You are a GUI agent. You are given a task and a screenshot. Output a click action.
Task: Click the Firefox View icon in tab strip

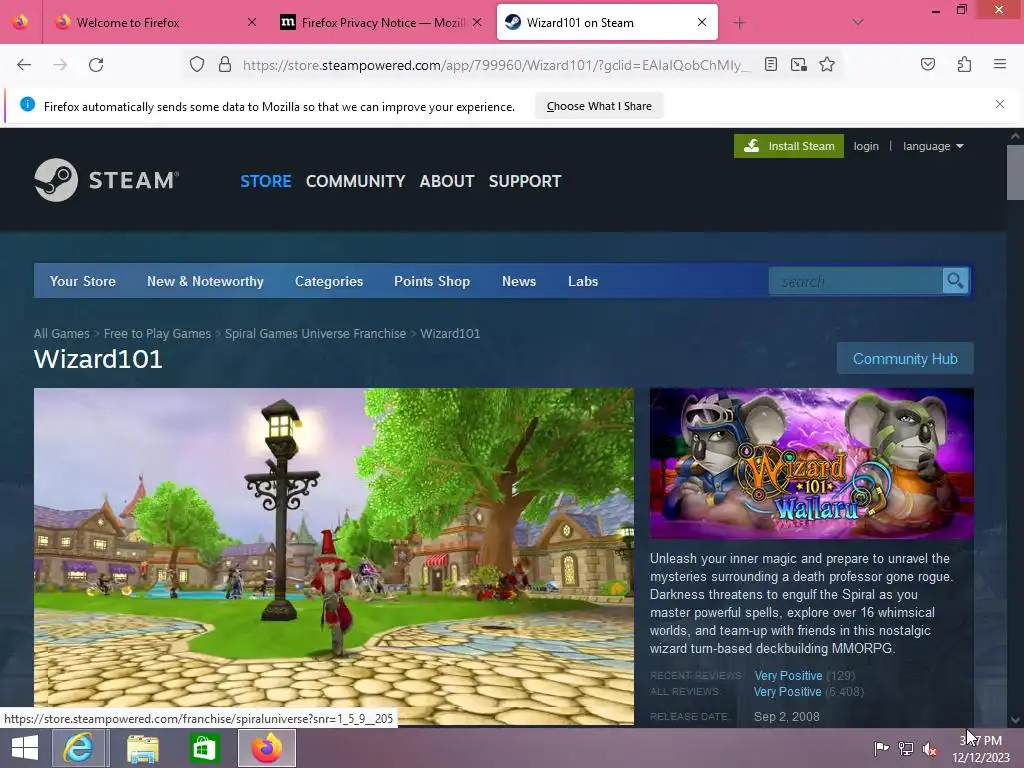pyautogui.click(x=20, y=22)
